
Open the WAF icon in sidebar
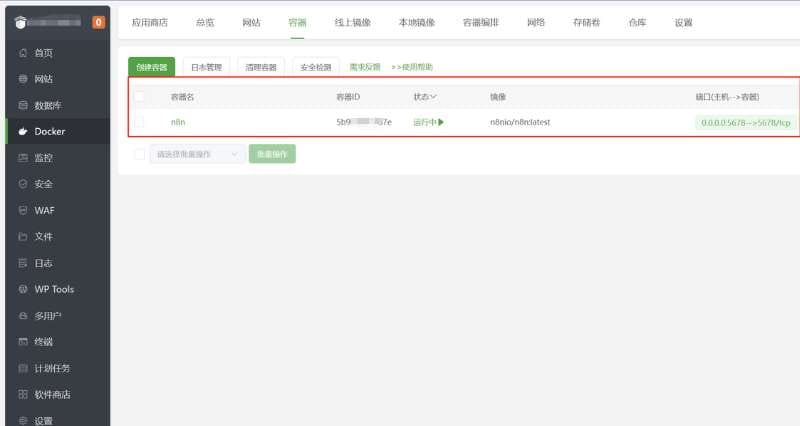pyautogui.click(x=22, y=210)
